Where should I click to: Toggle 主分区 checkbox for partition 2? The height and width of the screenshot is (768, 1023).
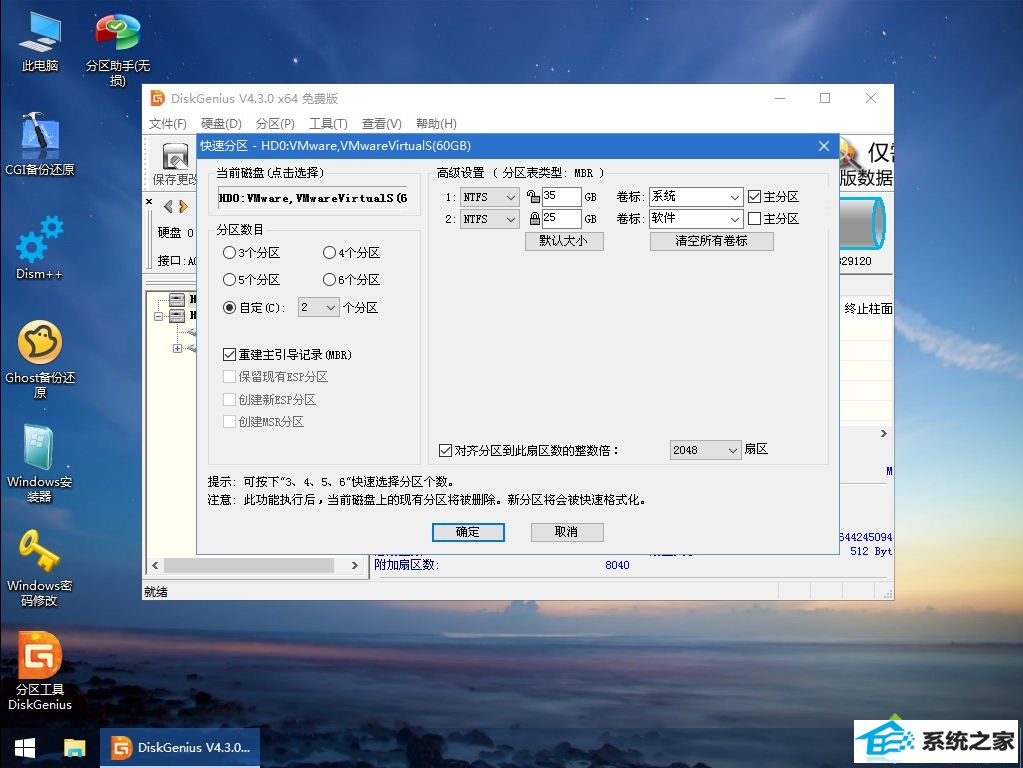755,219
